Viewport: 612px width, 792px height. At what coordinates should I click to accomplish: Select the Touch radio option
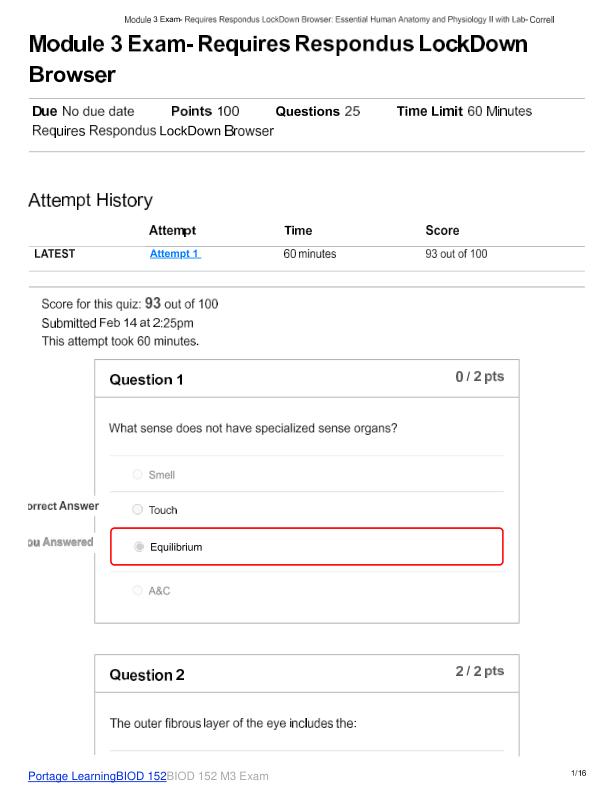[137, 509]
